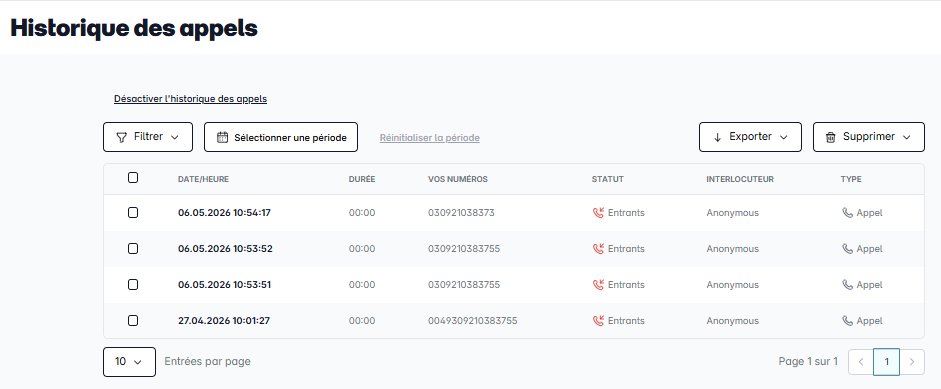Click the trash icon on Supprimer
Viewport: 941px width, 389px height.
point(831,137)
